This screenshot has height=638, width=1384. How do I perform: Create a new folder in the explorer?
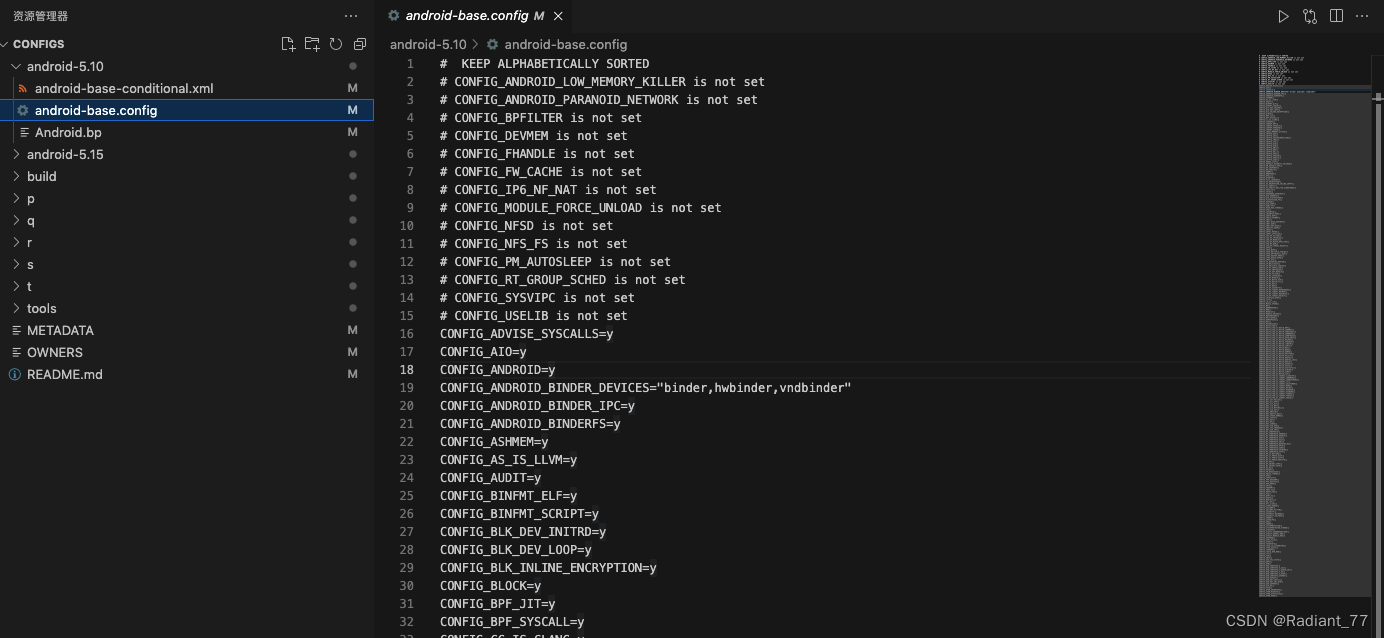[312, 44]
